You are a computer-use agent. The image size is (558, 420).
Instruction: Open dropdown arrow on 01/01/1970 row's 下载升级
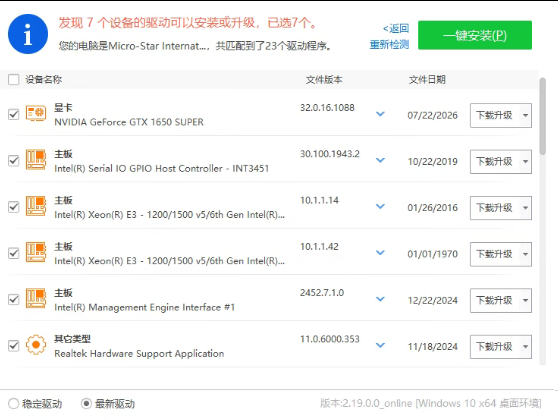526,254
